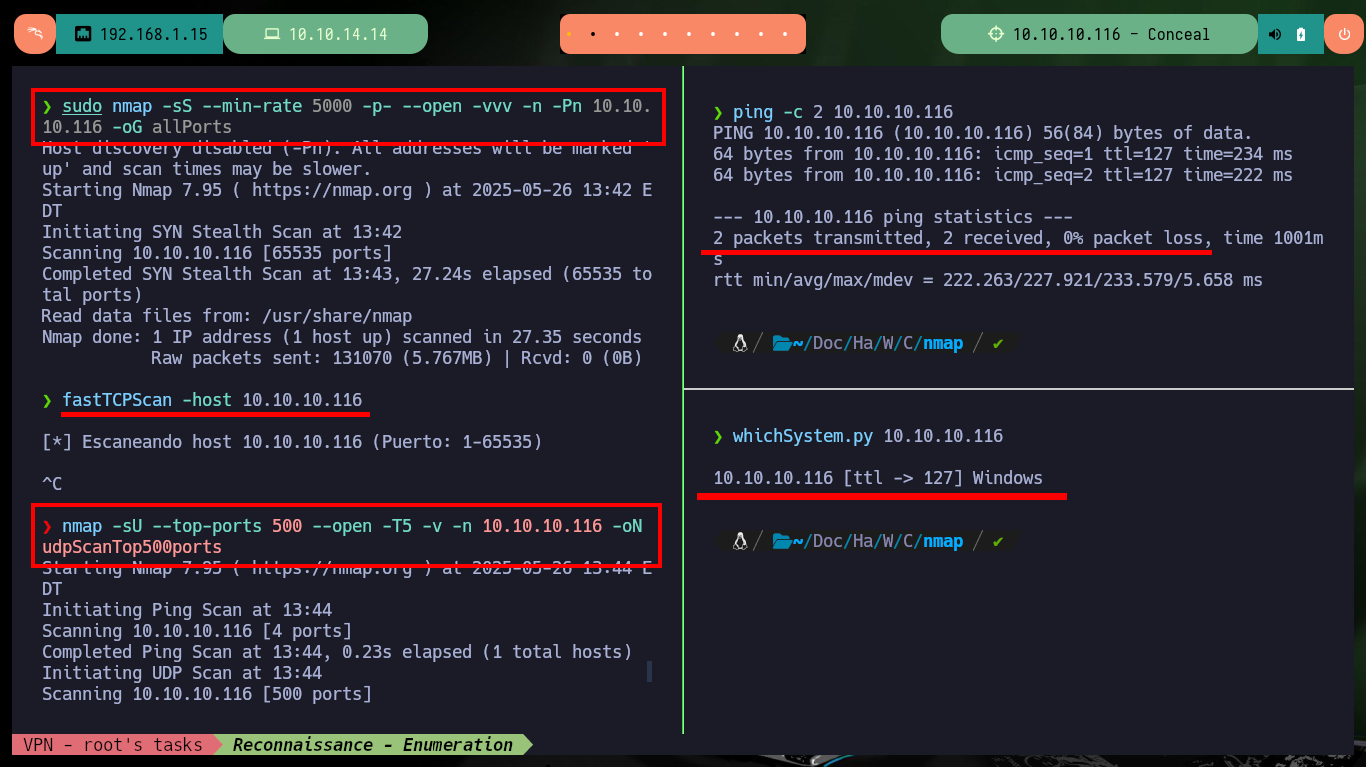Click the 10.10.14.14 VPN address widget
This screenshot has height=767, width=1366.
pyautogui.click(x=325, y=34)
